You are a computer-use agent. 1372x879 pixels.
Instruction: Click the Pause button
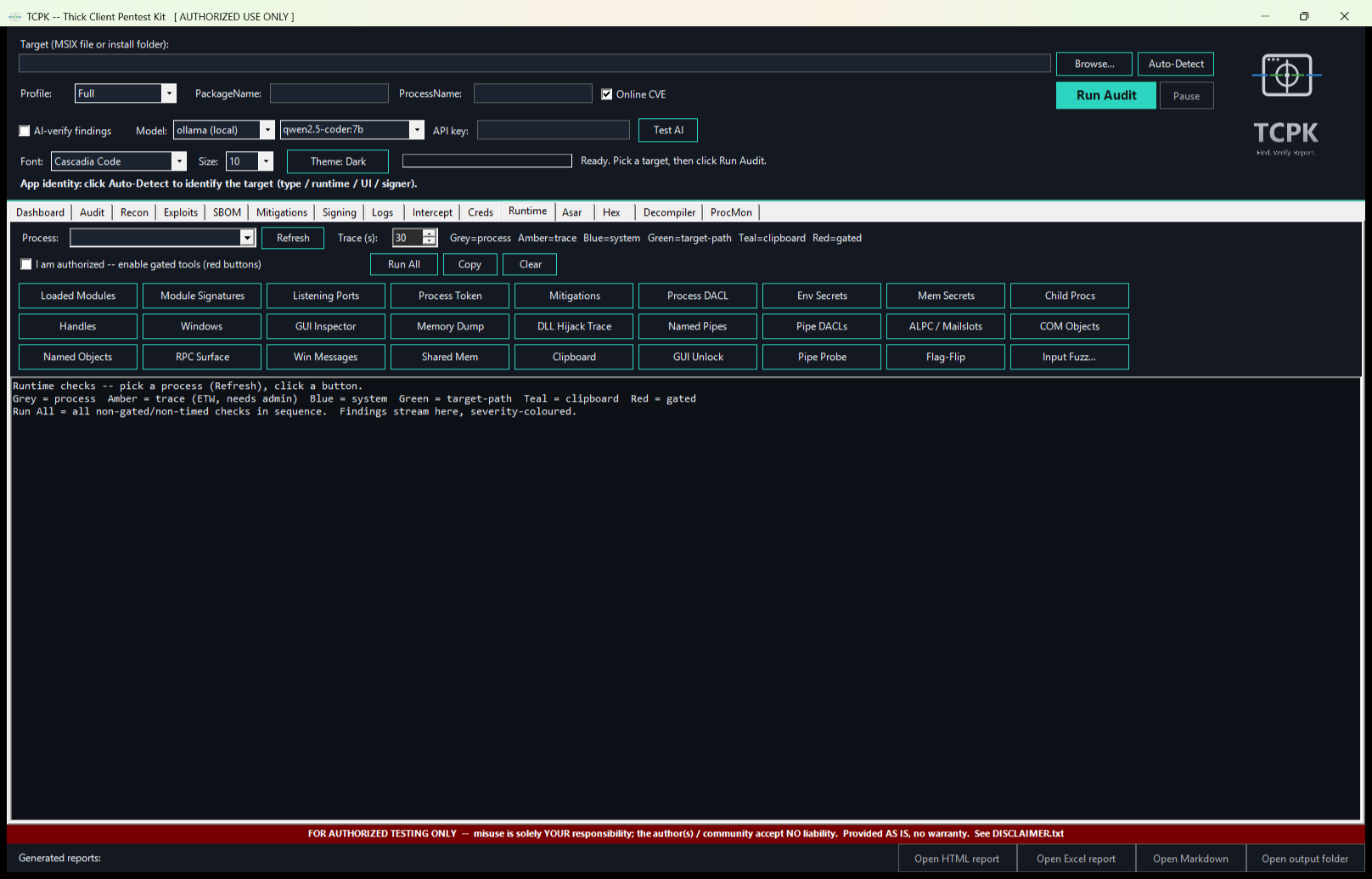tap(1187, 96)
